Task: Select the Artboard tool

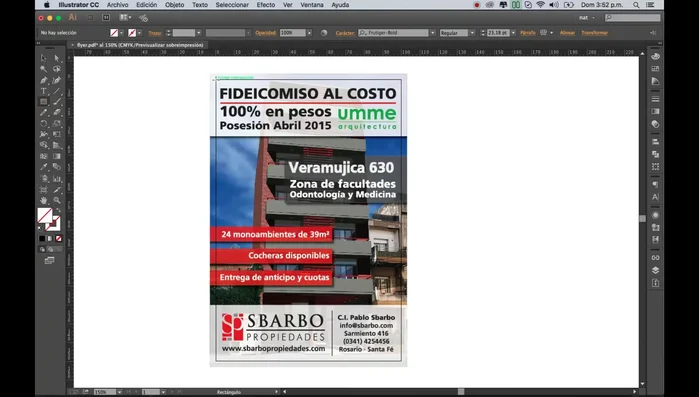Action: pos(44,189)
